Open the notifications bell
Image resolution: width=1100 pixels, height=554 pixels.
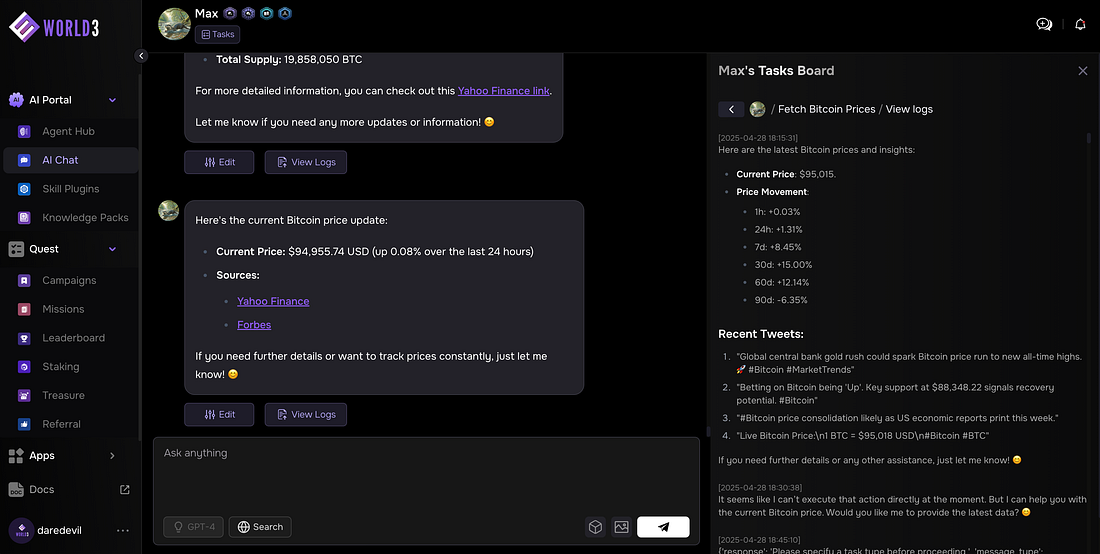1080,24
